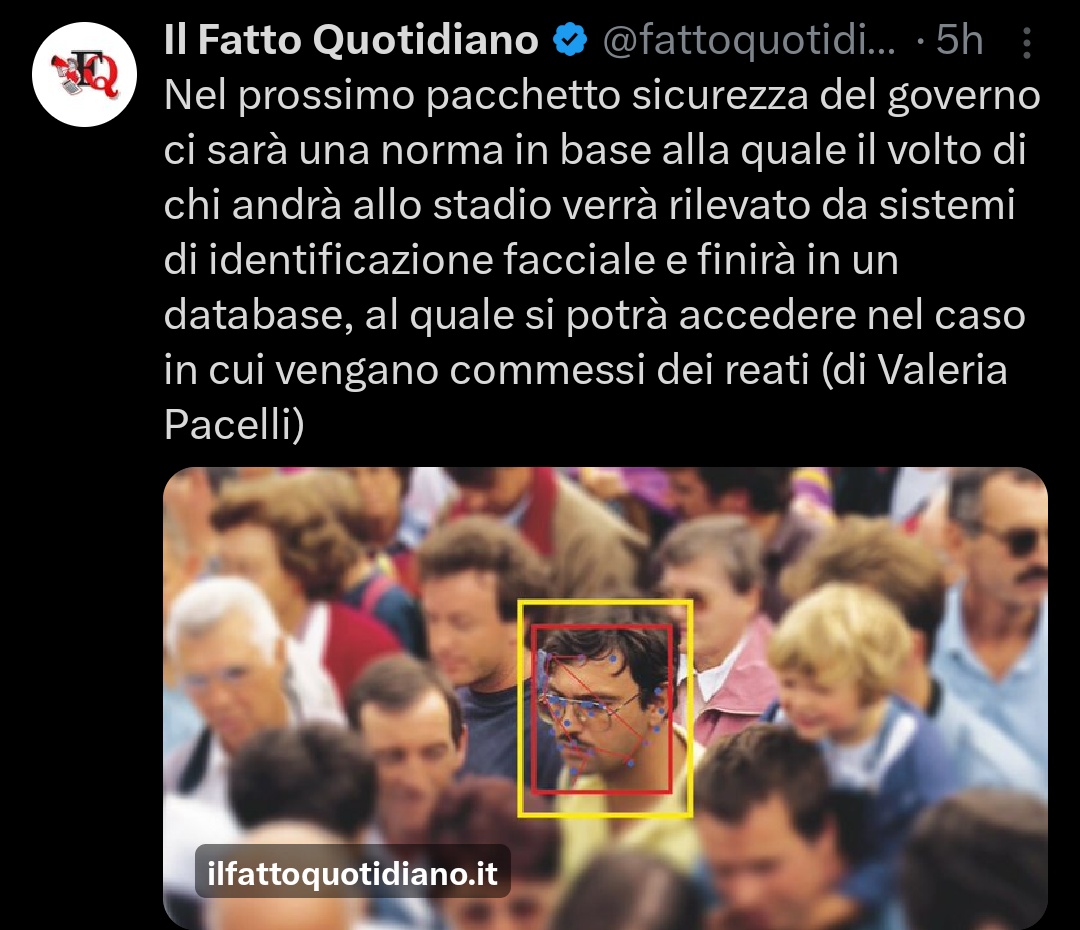Open the Il Fatto Quotidiano profile avatar
The image size is (1080, 930).
coord(84,74)
